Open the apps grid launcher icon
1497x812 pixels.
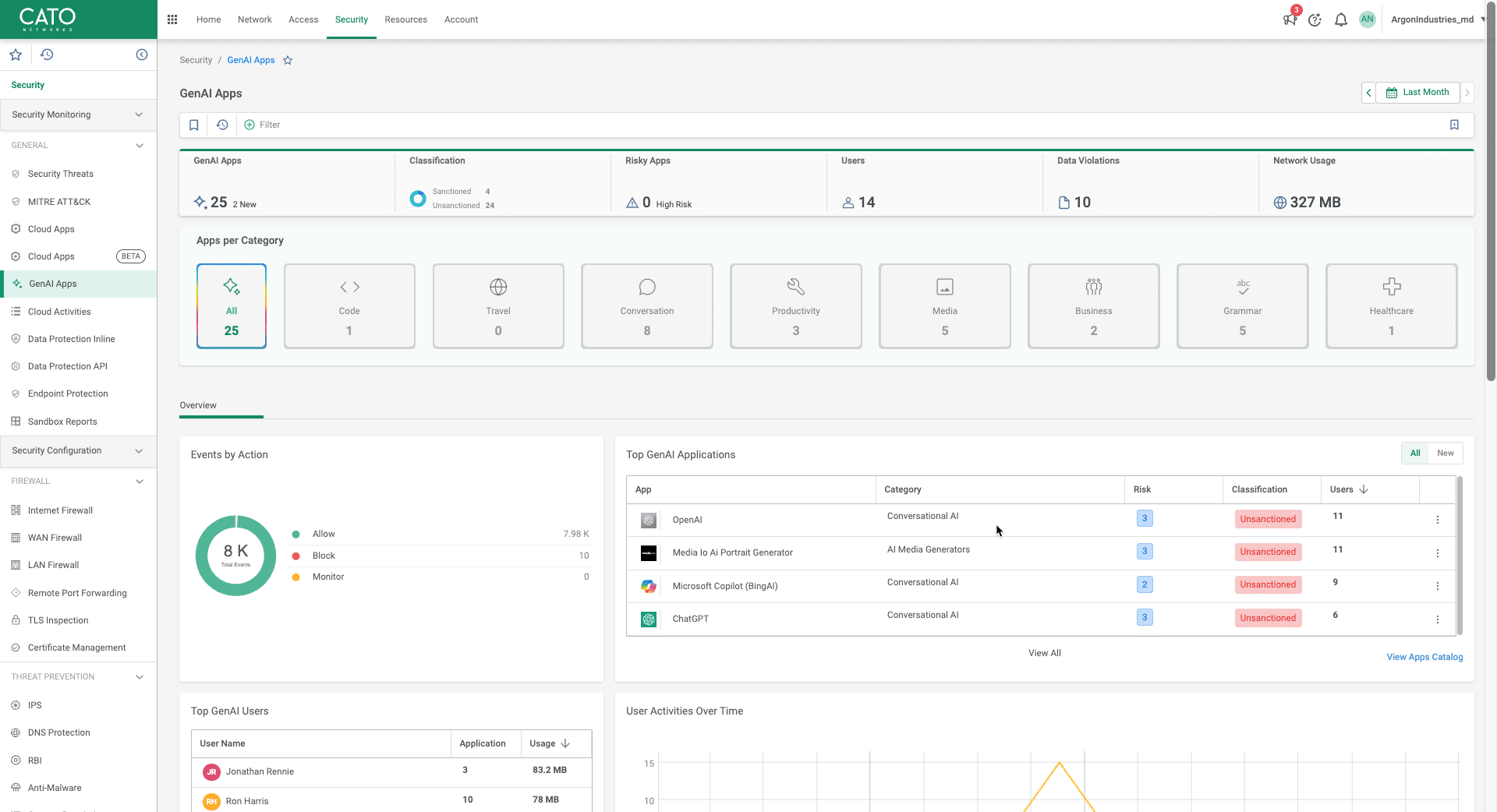(x=172, y=19)
